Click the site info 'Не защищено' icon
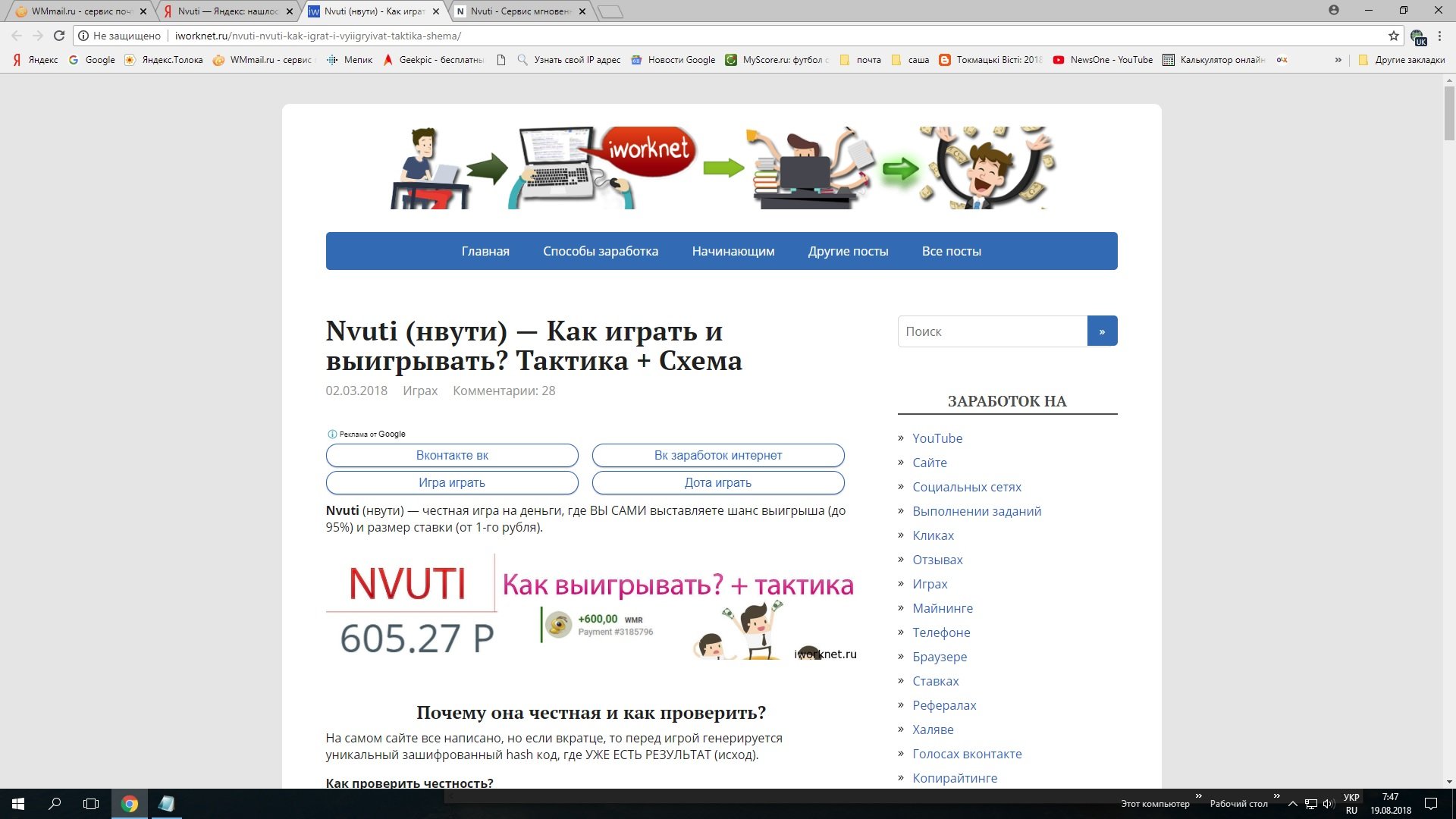The height and width of the screenshot is (819, 1456). point(84,36)
